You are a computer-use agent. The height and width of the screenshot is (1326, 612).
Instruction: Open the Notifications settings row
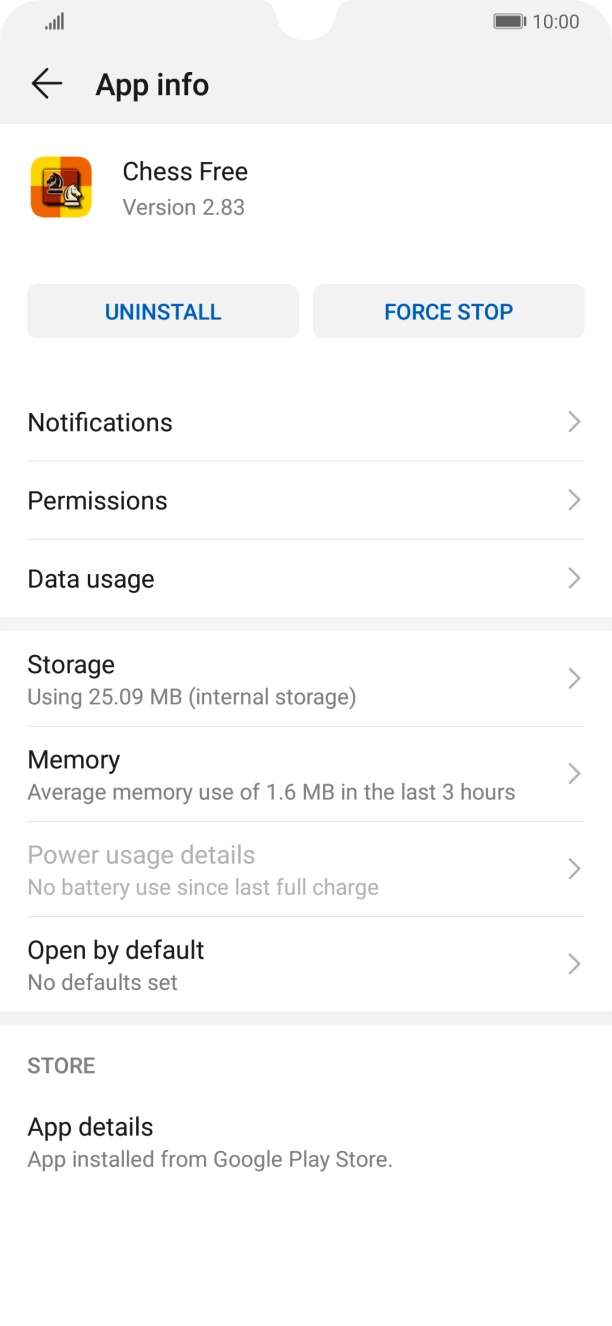(100, 422)
